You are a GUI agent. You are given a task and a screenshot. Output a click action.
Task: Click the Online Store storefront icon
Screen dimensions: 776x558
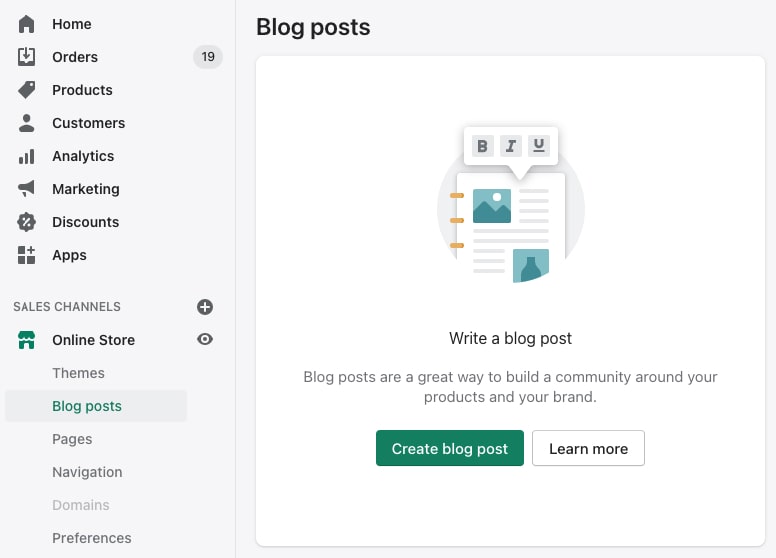pyautogui.click(x=27, y=340)
